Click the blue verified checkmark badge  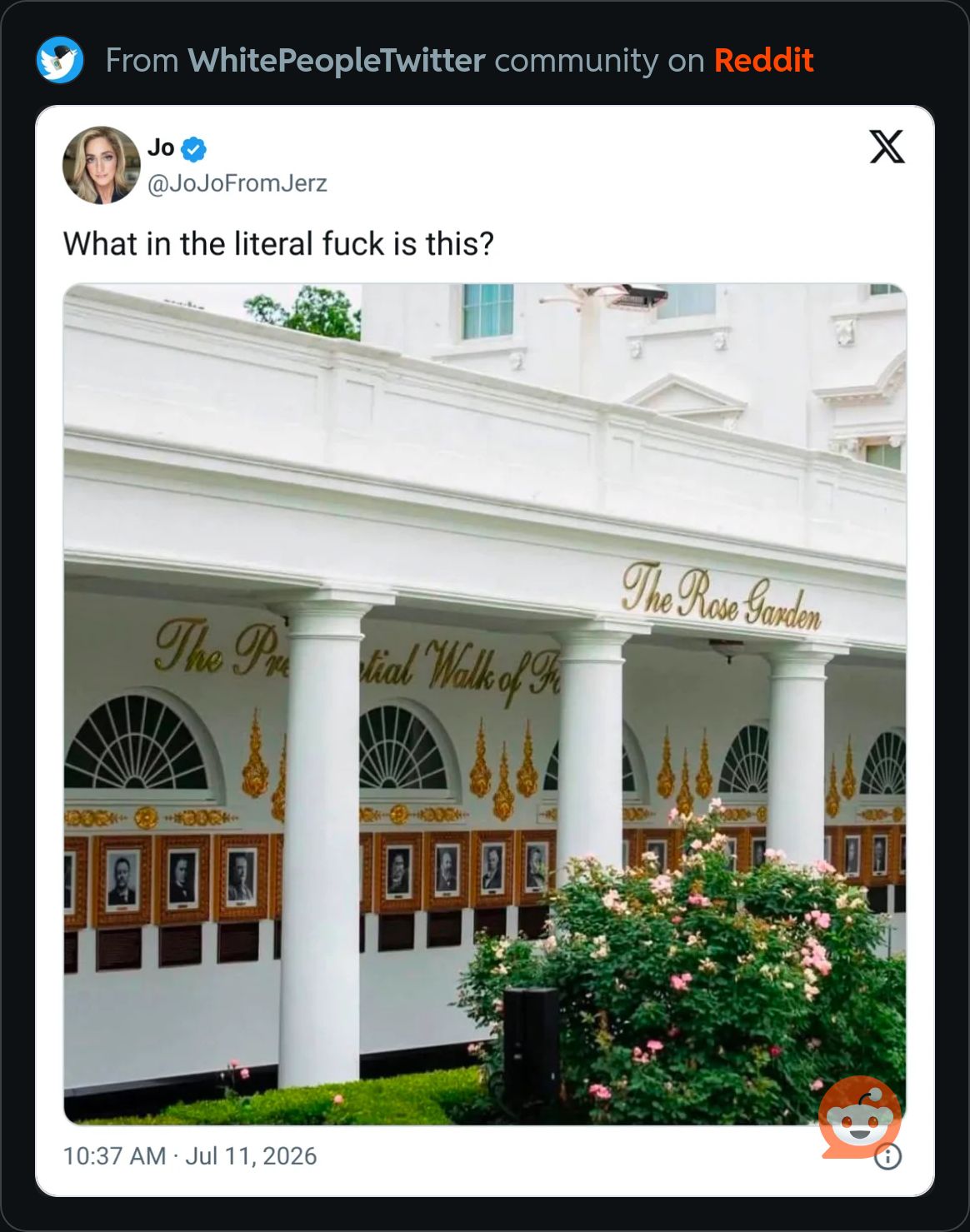(194, 149)
